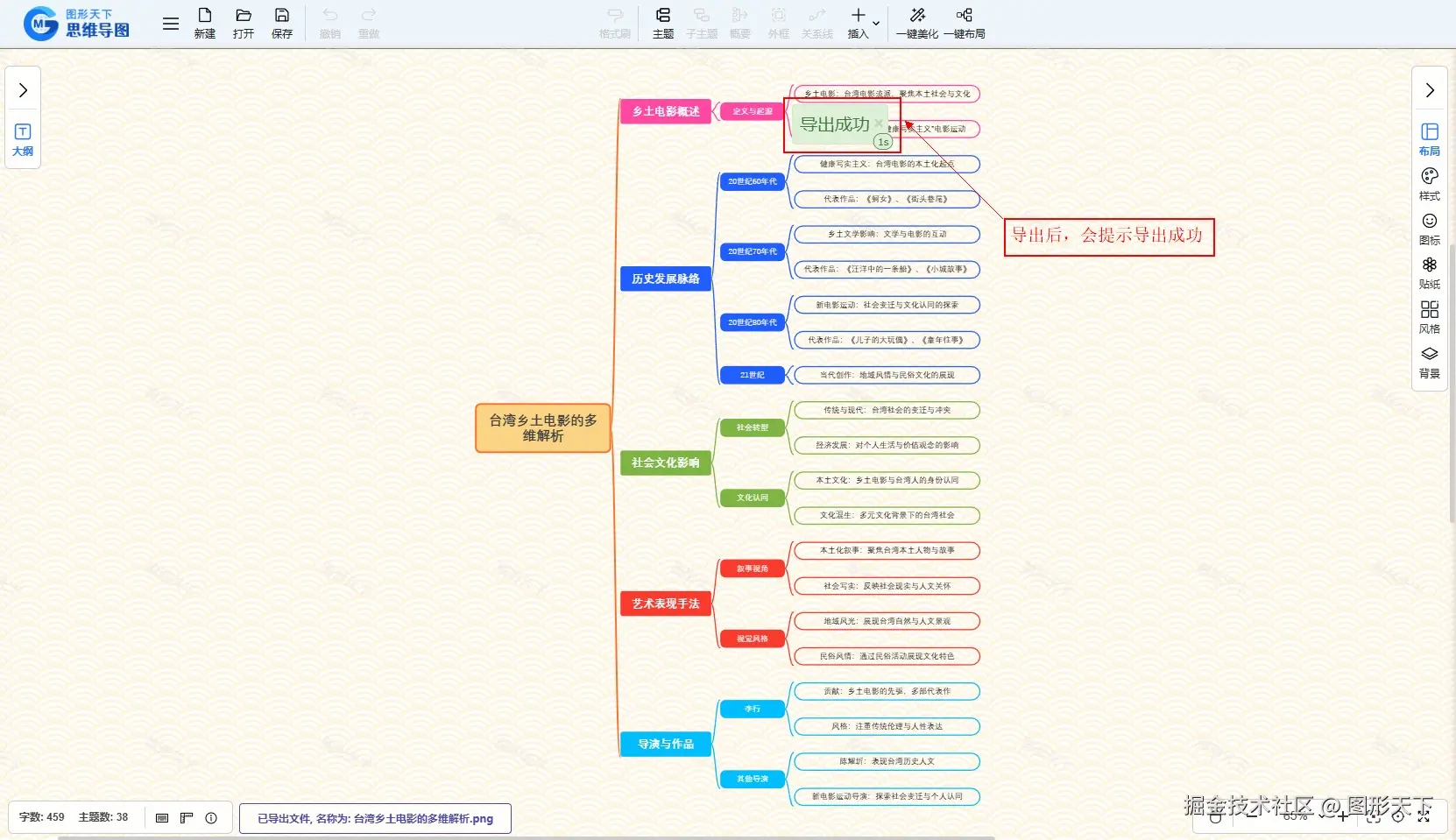Screen dimensions: 1456x840
Task: Zoom in with the plus button
Action: coord(1343,815)
